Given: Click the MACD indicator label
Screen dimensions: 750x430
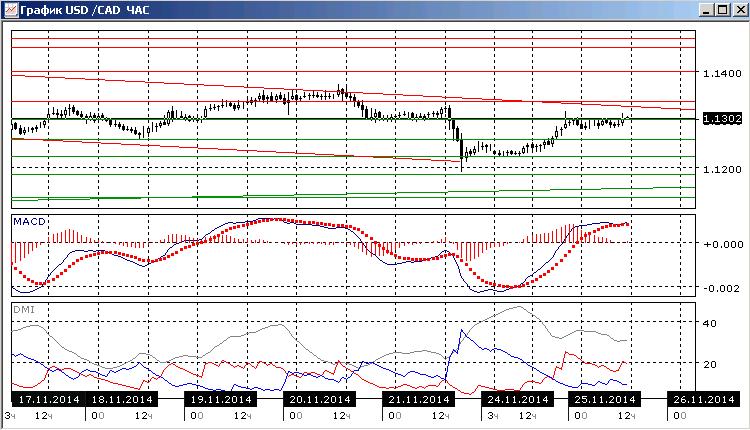Looking at the screenshot, I should click(29, 221).
